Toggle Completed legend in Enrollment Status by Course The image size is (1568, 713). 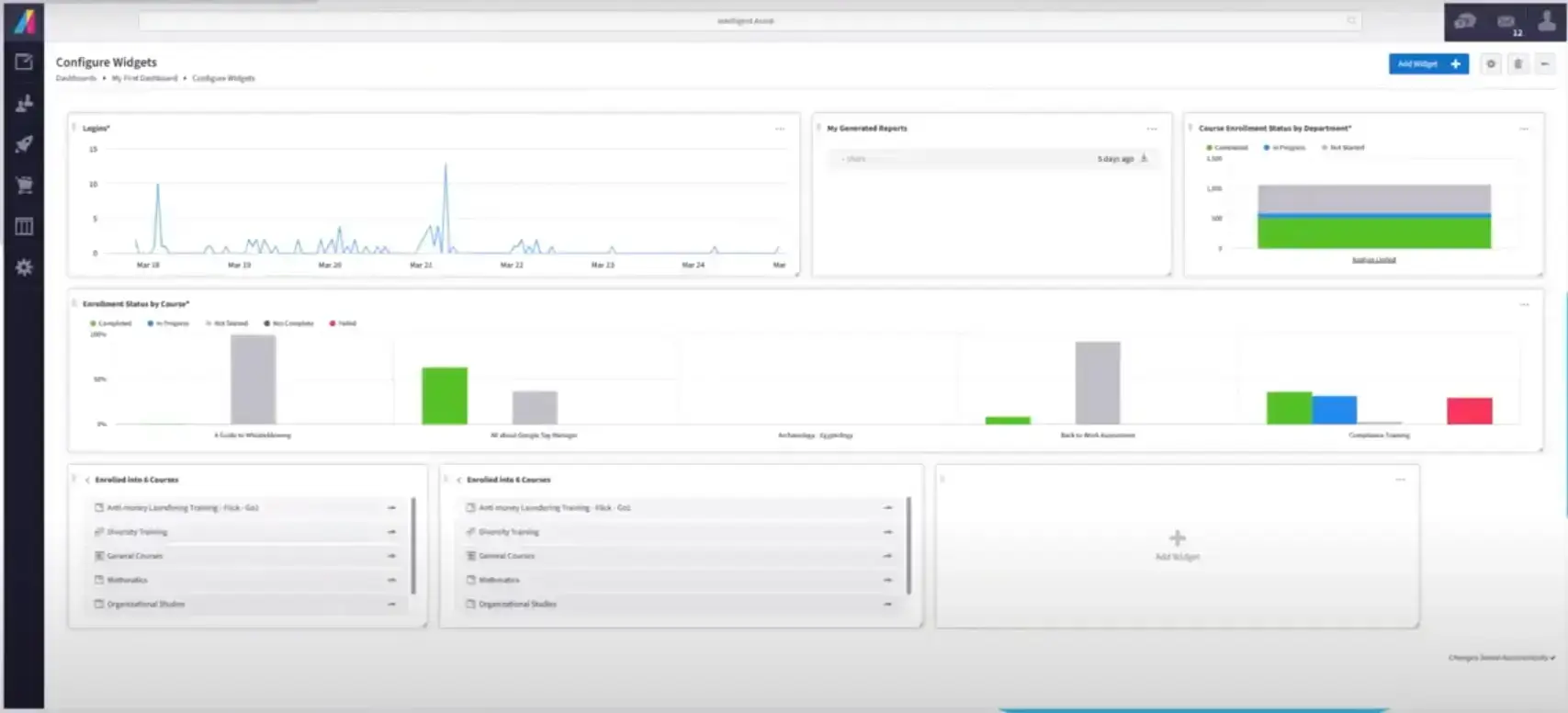tap(111, 323)
